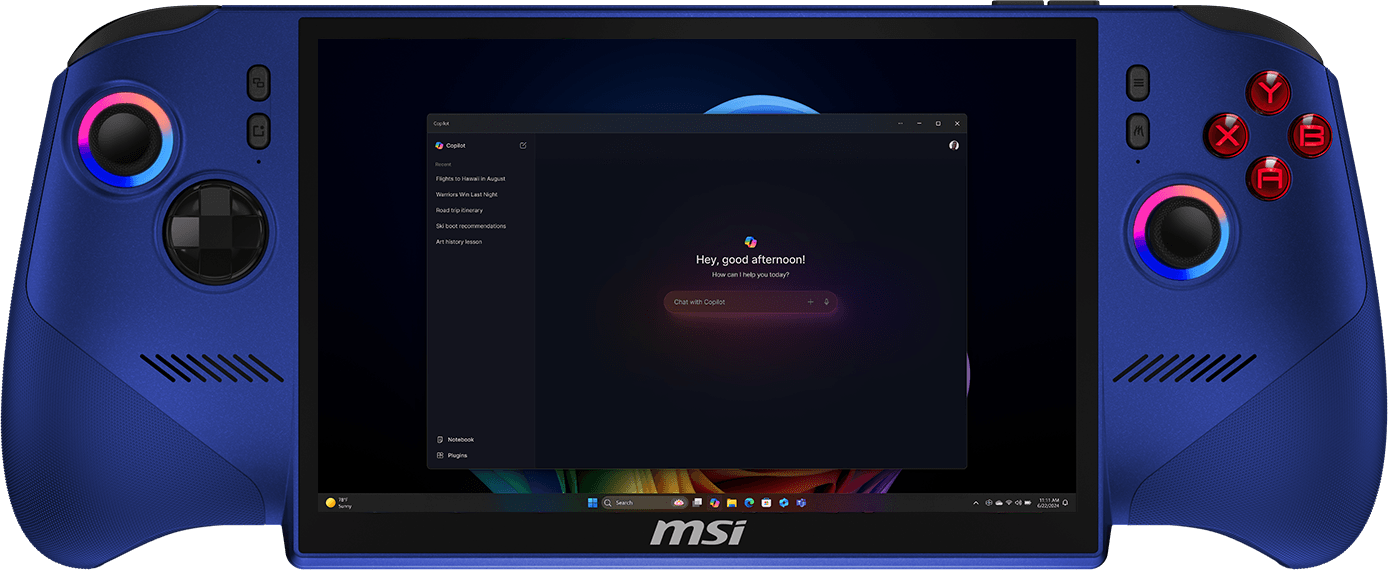Open Wi-Fi network settings in the tray
Viewport: 1388px width, 570px height.
click(1009, 502)
